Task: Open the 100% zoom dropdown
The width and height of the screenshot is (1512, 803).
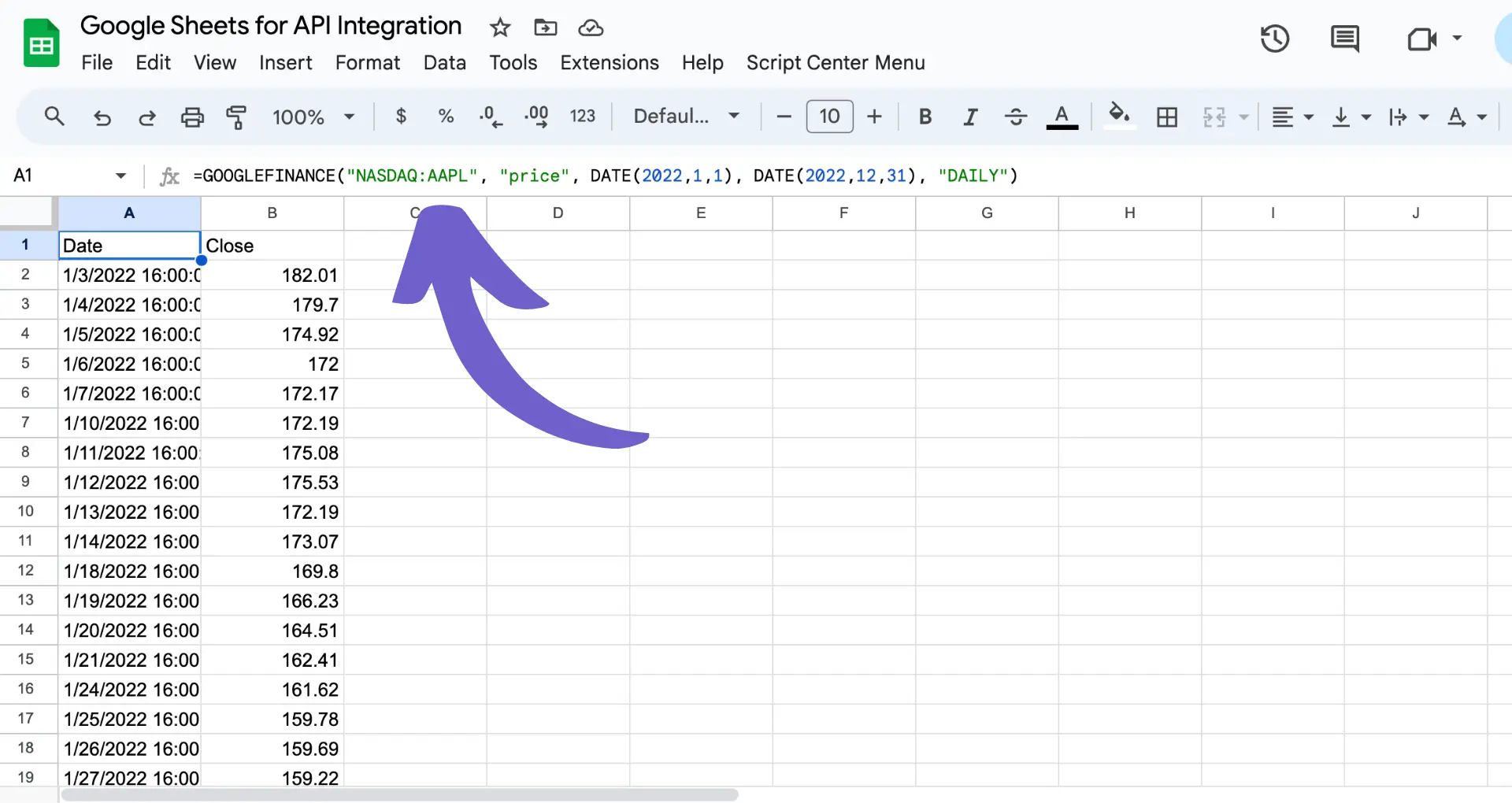Action: (x=313, y=117)
